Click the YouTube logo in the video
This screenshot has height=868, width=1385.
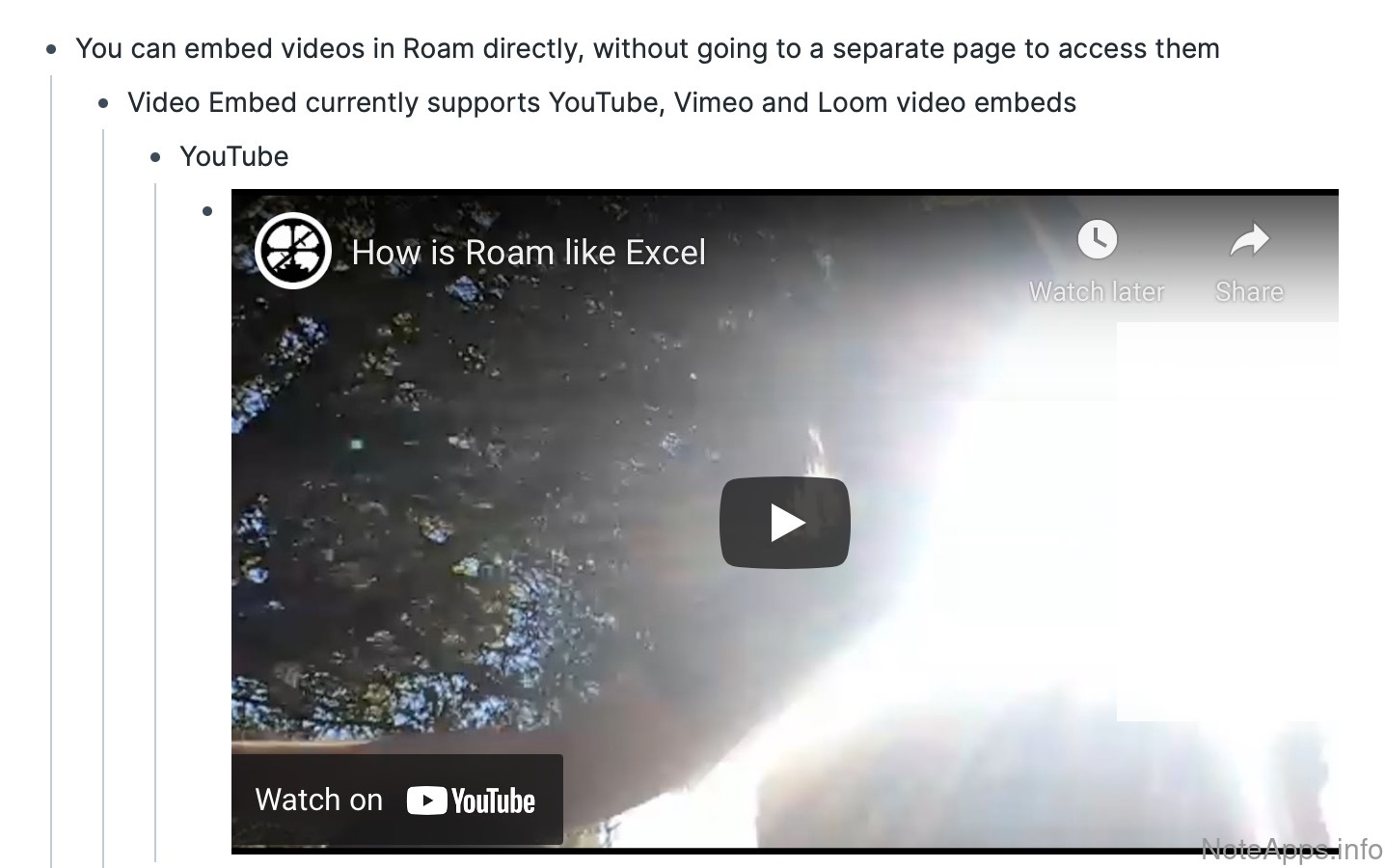pos(471,800)
